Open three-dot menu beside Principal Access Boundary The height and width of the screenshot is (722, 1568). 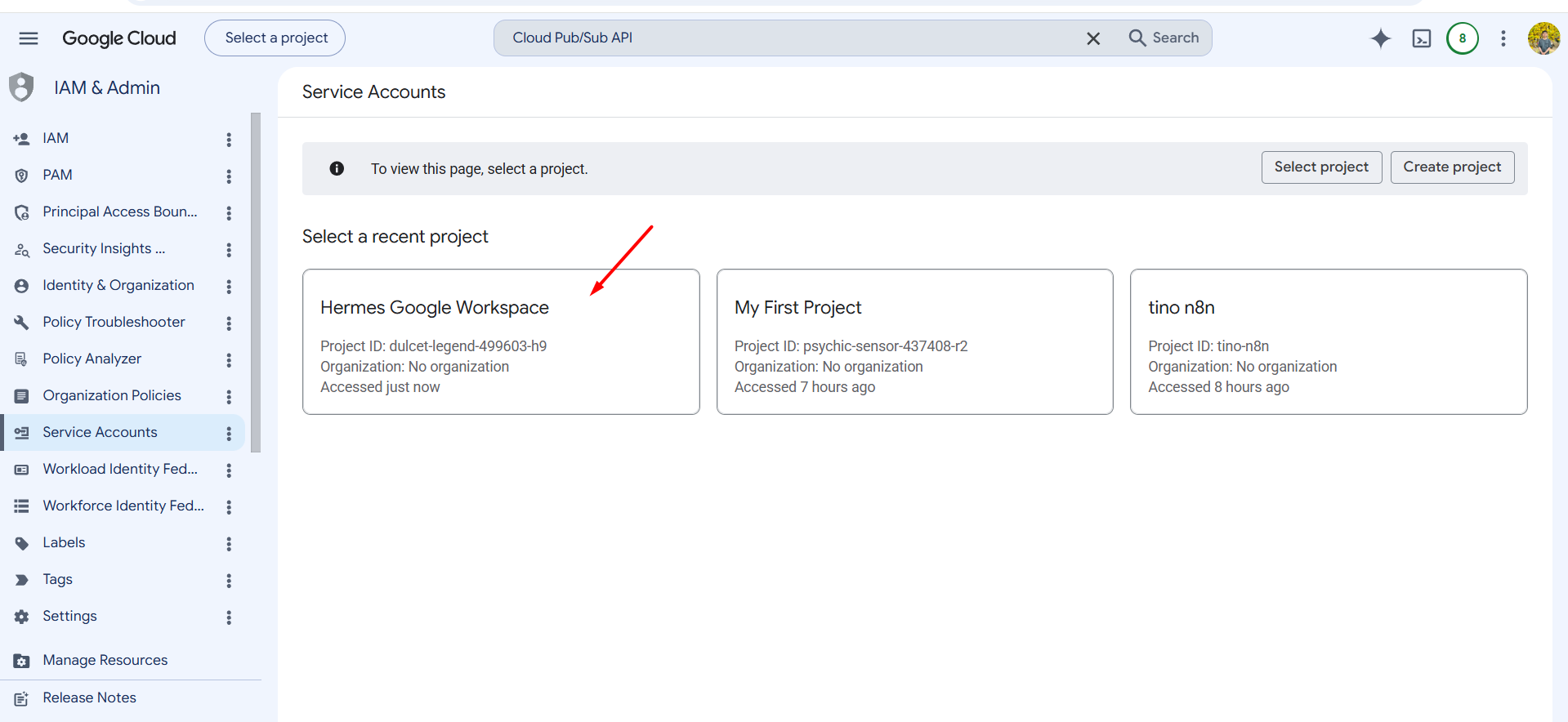coord(229,213)
